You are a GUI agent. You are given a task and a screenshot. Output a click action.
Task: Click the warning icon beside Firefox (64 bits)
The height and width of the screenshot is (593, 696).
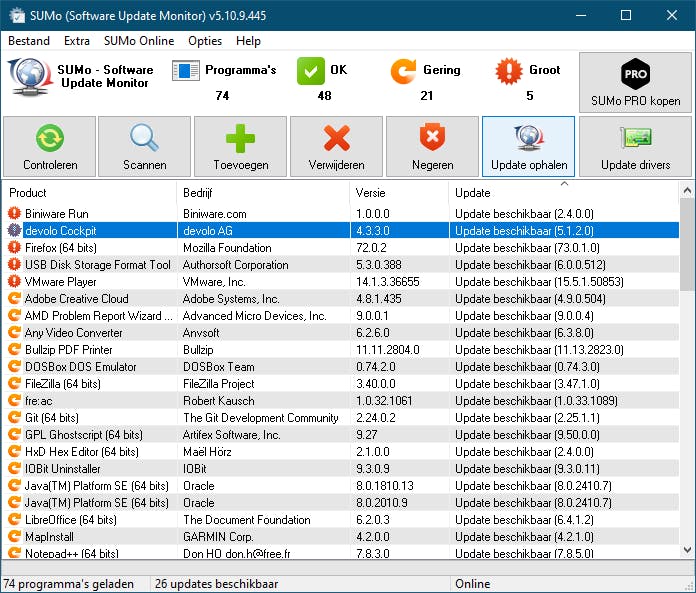(14, 248)
